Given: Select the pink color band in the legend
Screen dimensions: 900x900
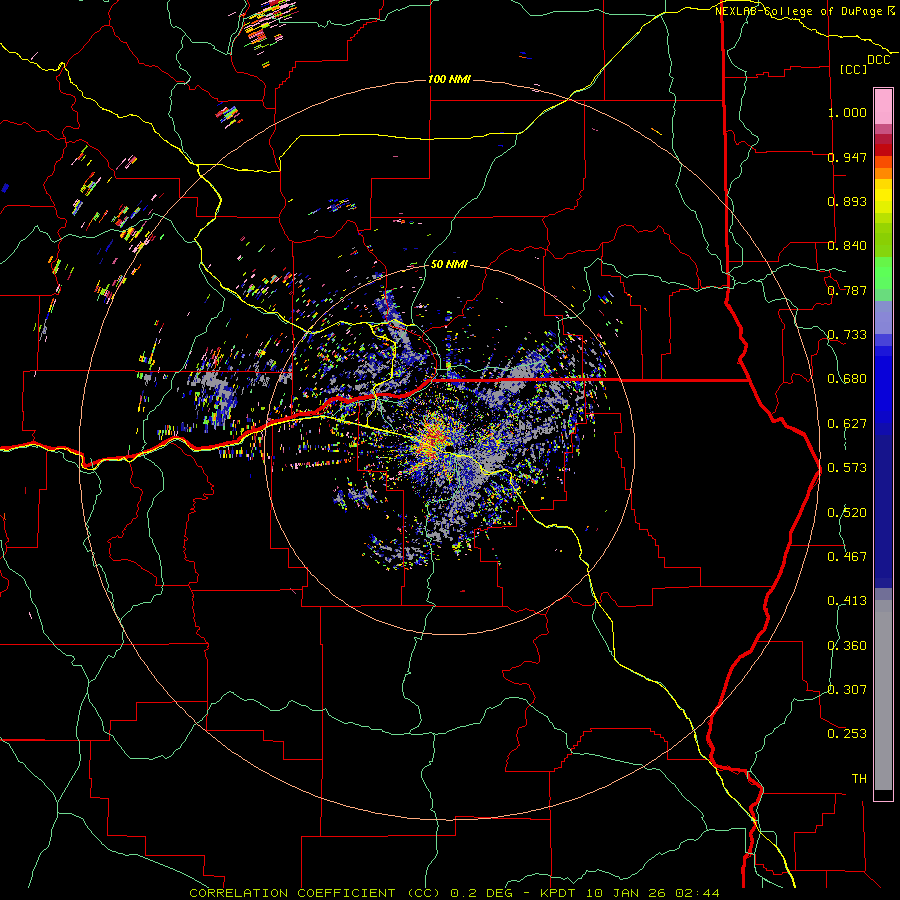Looking at the screenshot, I should (x=883, y=106).
